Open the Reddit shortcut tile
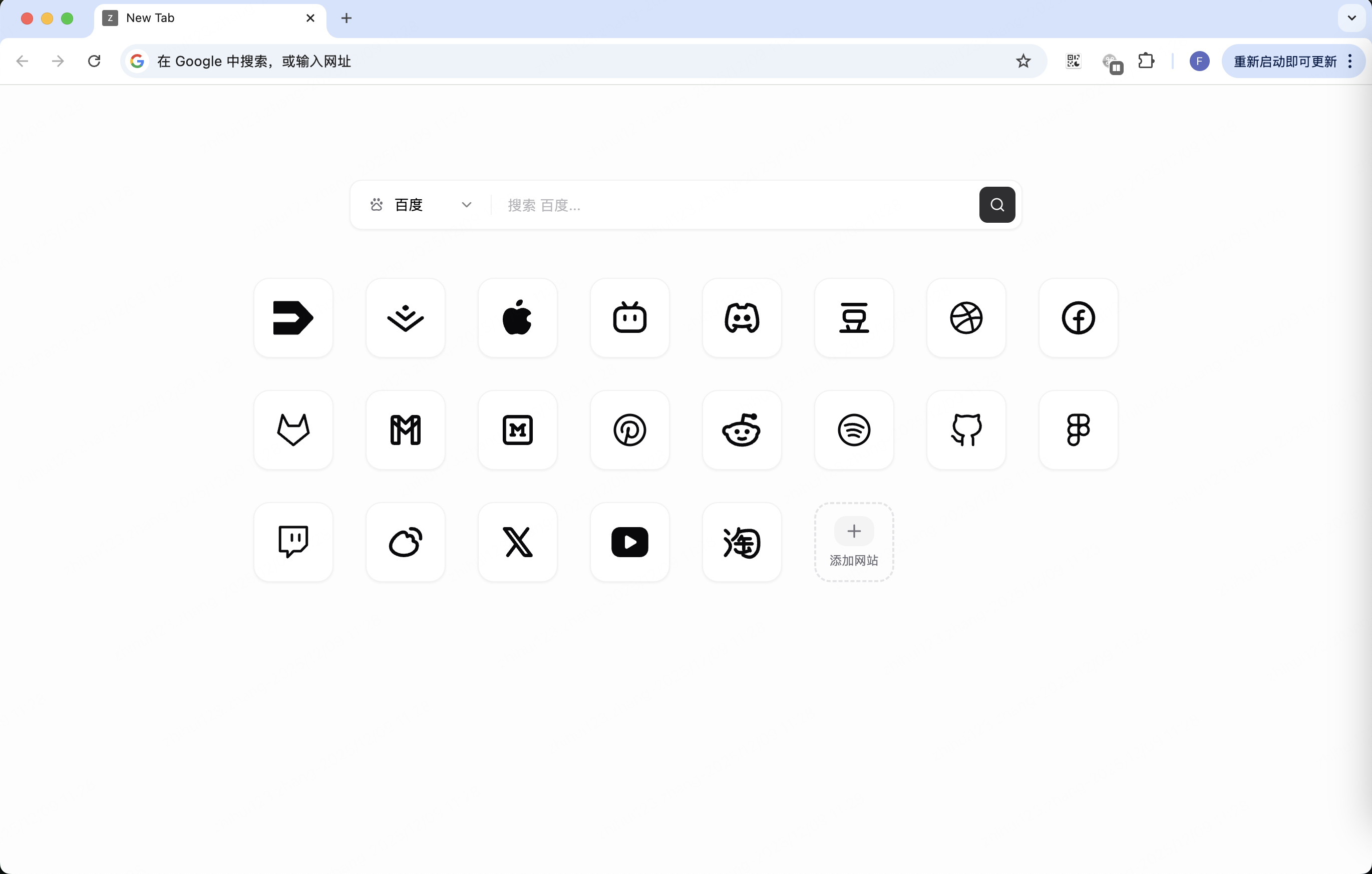 [741, 429]
